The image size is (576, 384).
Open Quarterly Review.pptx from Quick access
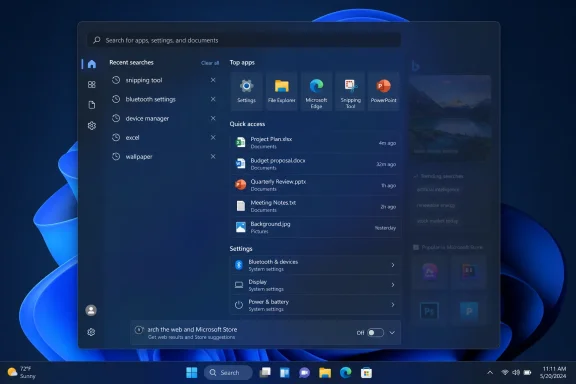(x=315, y=185)
